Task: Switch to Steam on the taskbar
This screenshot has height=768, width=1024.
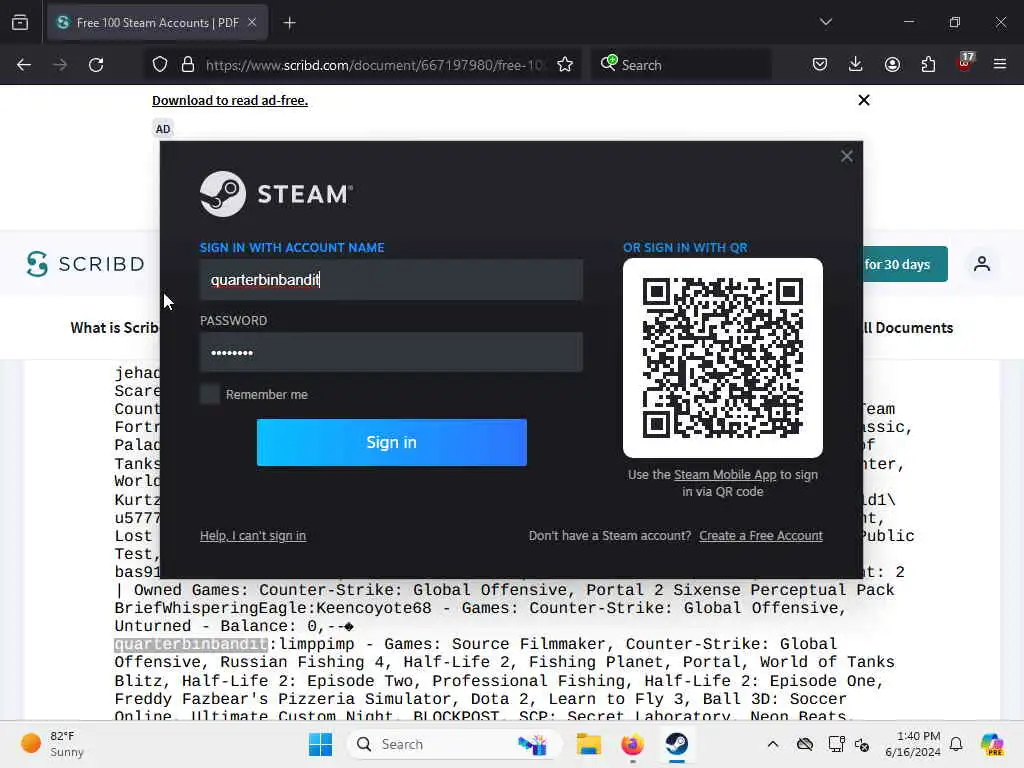Action: (x=677, y=744)
